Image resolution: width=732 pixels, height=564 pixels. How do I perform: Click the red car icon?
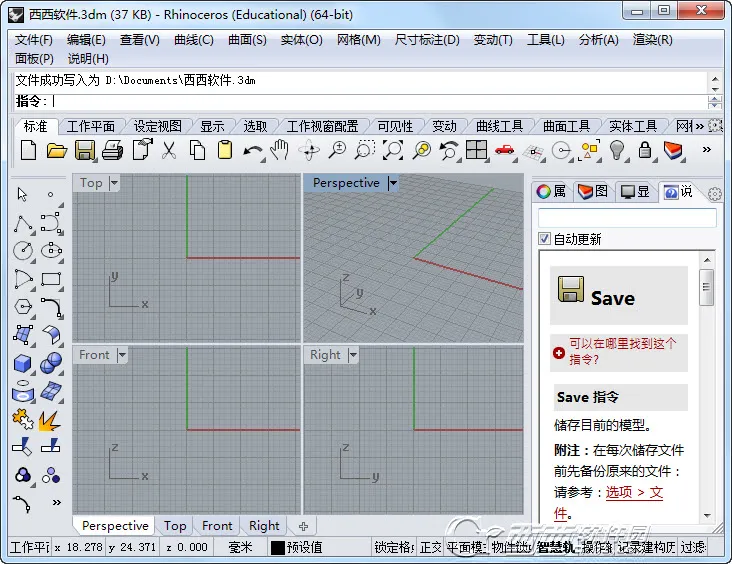click(x=505, y=150)
